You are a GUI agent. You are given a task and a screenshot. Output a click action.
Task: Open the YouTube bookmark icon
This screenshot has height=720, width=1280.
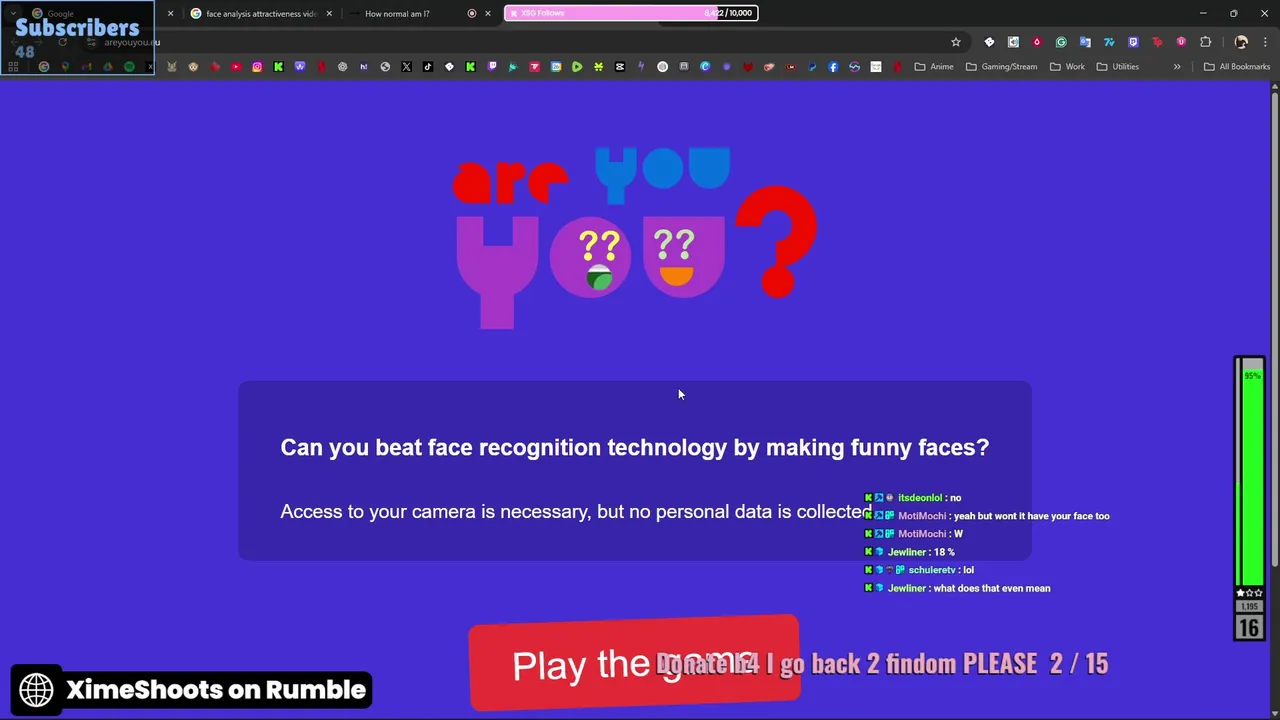(236, 66)
